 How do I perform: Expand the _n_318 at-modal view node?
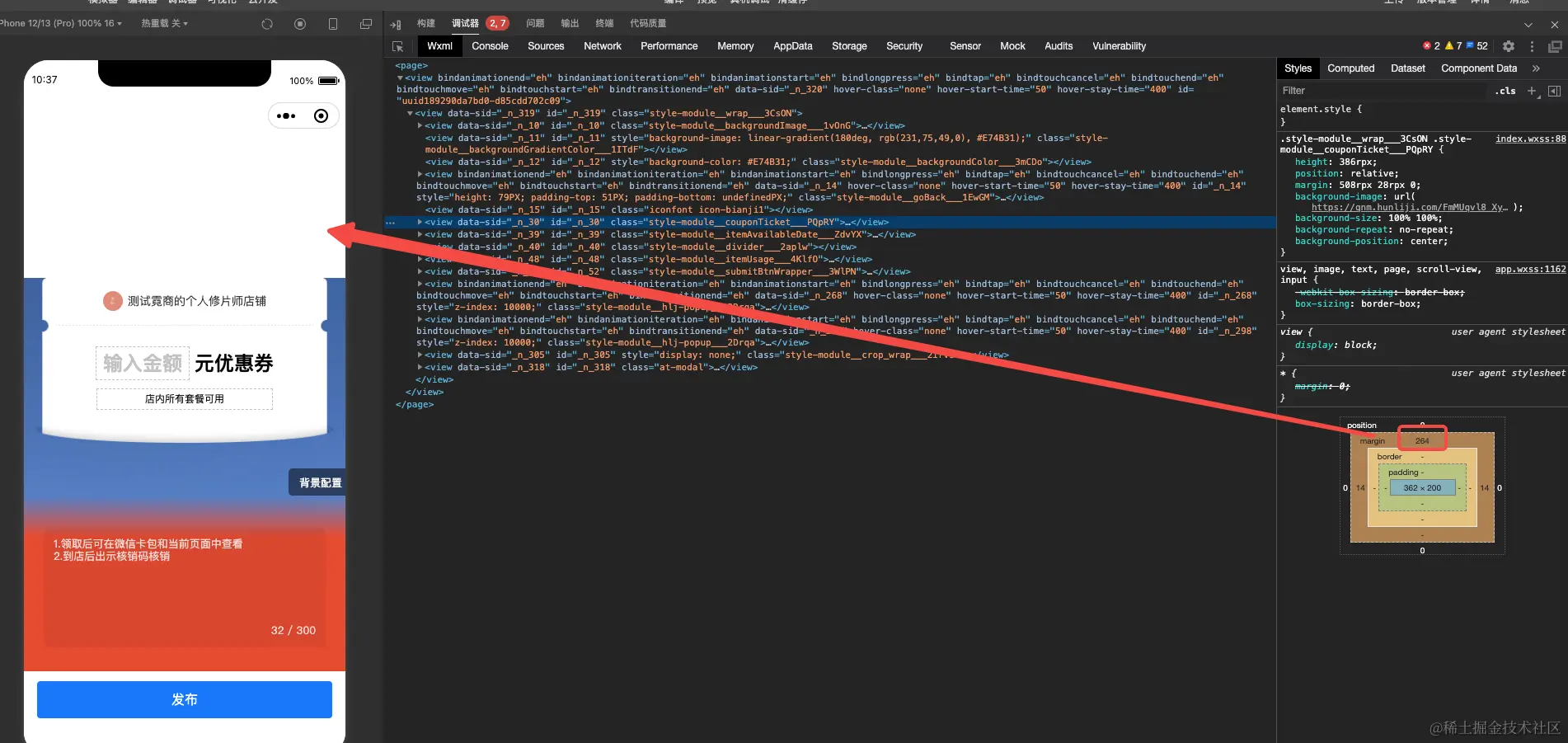[x=420, y=368]
